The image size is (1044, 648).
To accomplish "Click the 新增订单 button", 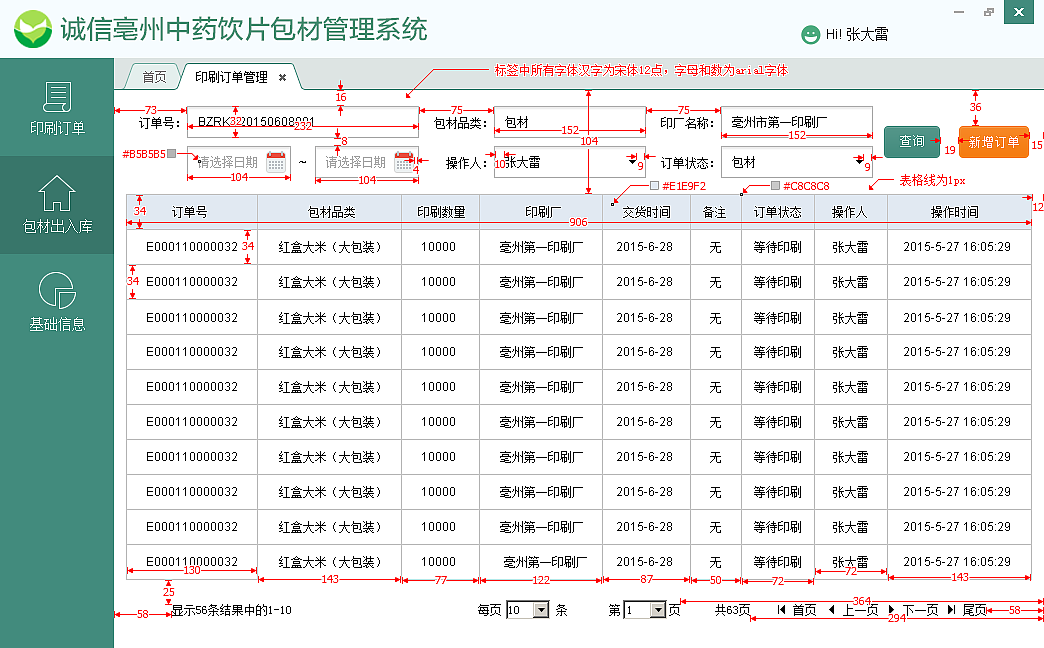I will coord(993,142).
